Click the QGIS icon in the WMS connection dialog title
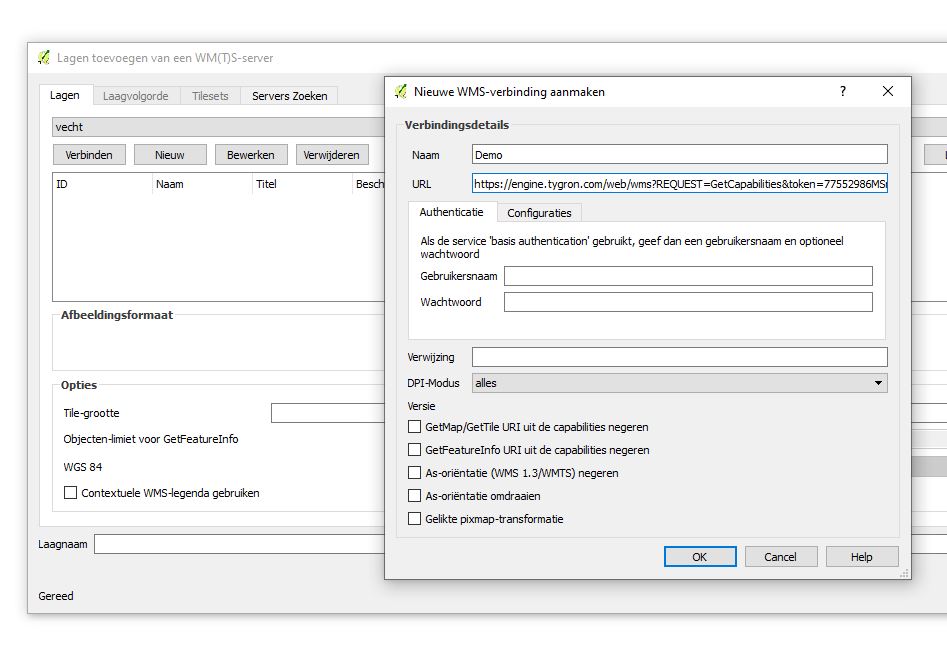Viewport: 947px width, 670px height. pos(401,92)
